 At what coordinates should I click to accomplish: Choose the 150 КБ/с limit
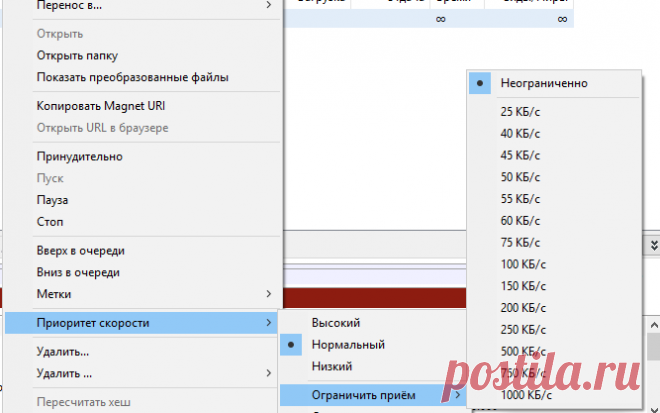(554, 286)
